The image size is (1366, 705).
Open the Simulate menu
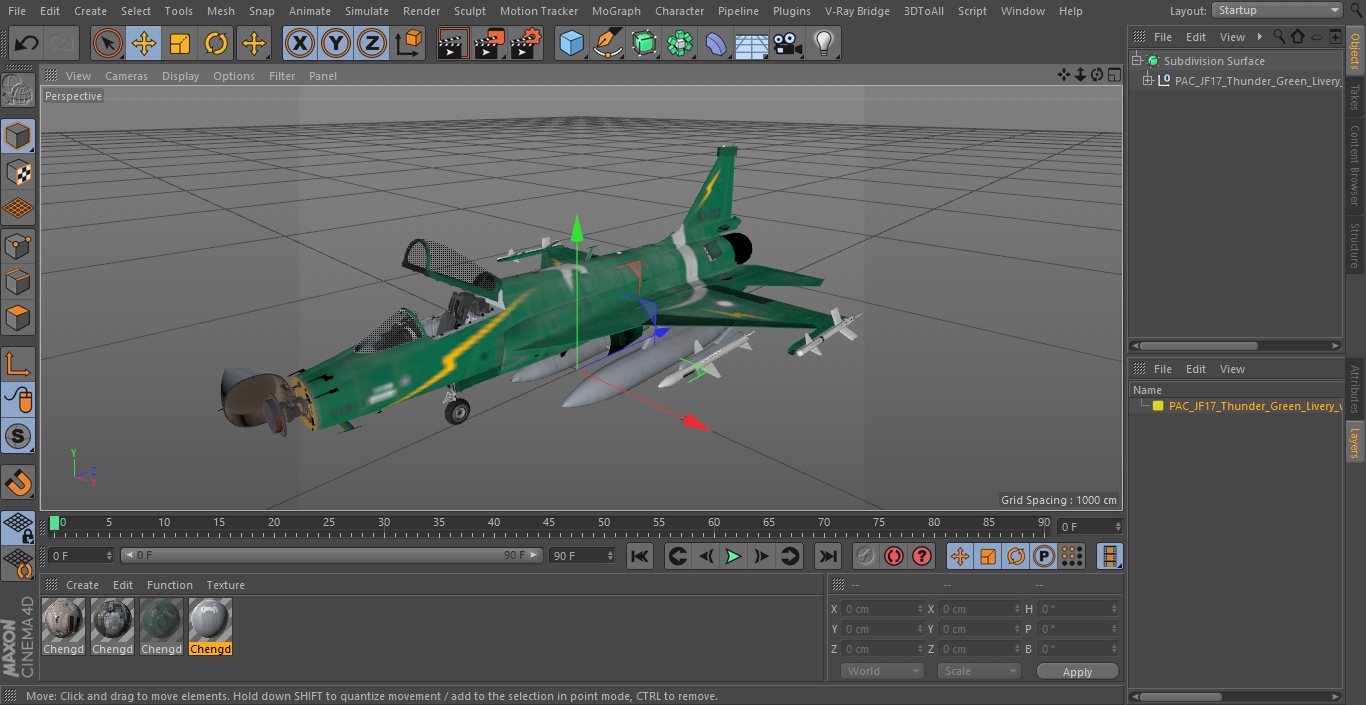pos(366,11)
